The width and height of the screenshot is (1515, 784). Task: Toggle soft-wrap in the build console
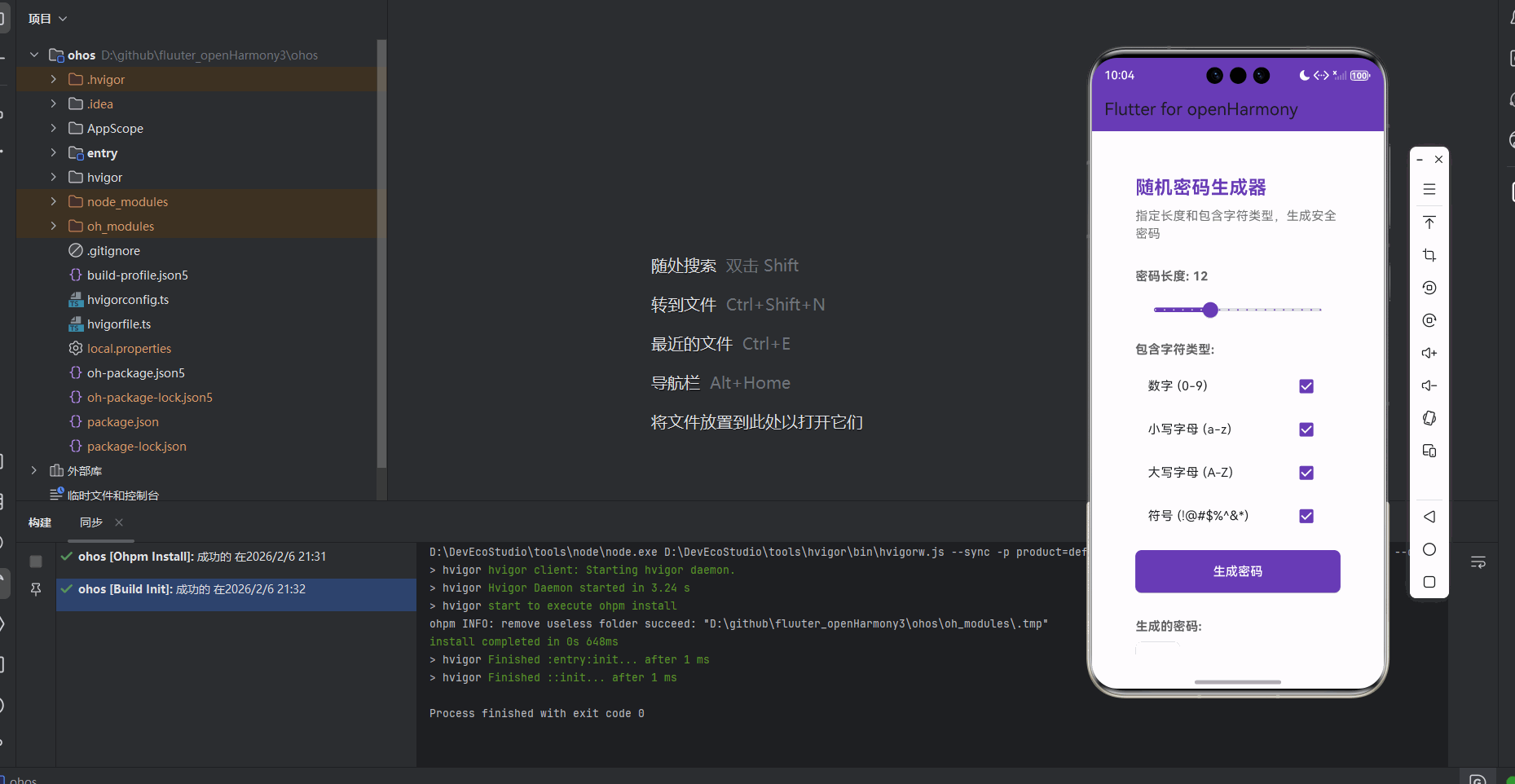click(1478, 562)
